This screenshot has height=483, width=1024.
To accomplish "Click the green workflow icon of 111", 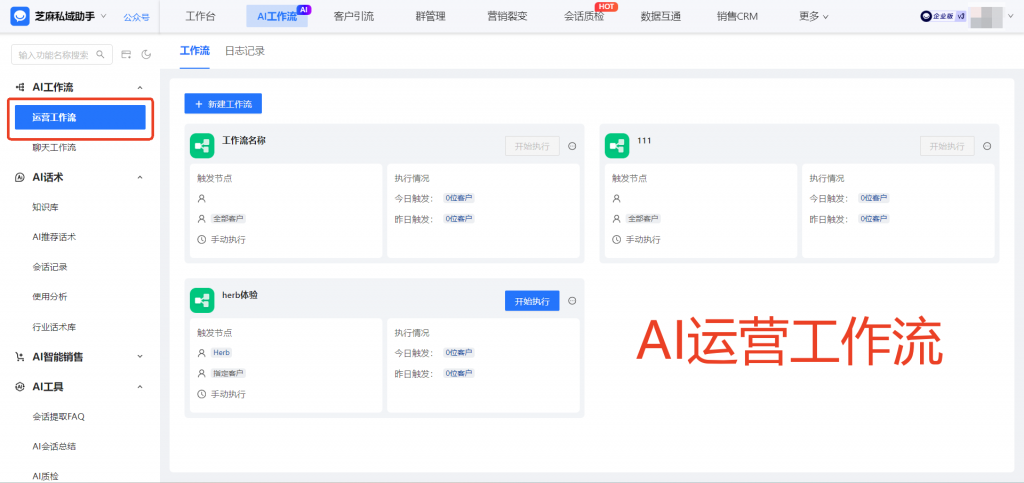I will [x=617, y=146].
